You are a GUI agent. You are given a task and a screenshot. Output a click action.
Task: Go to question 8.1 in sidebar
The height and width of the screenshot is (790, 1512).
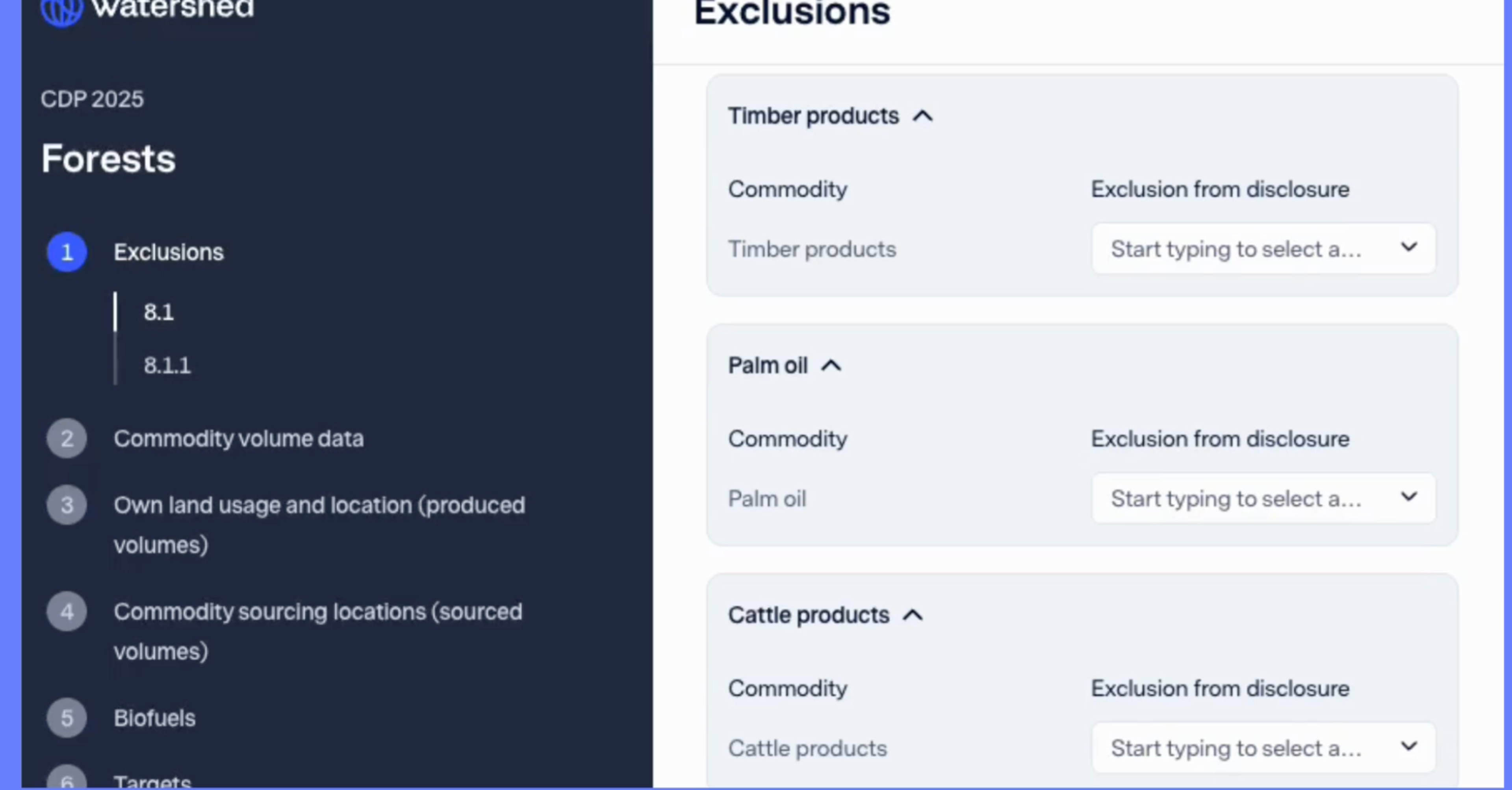pyautogui.click(x=159, y=312)
